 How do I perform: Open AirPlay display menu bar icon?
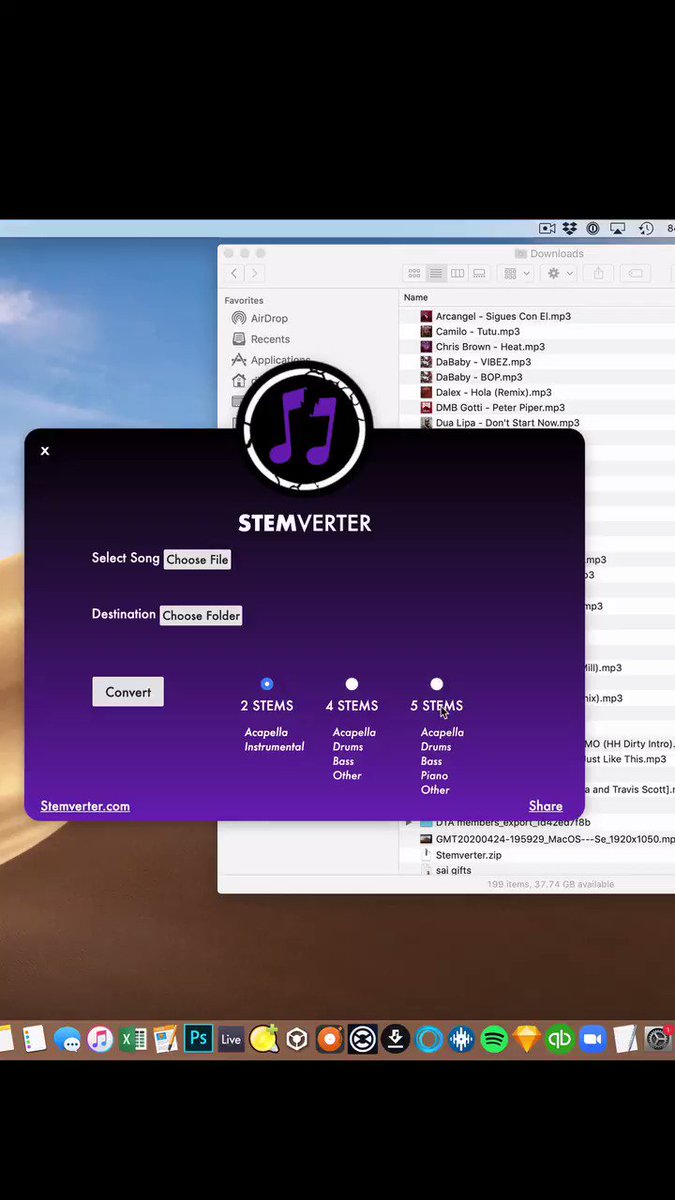pyautogui.click(x=618, y=229)
